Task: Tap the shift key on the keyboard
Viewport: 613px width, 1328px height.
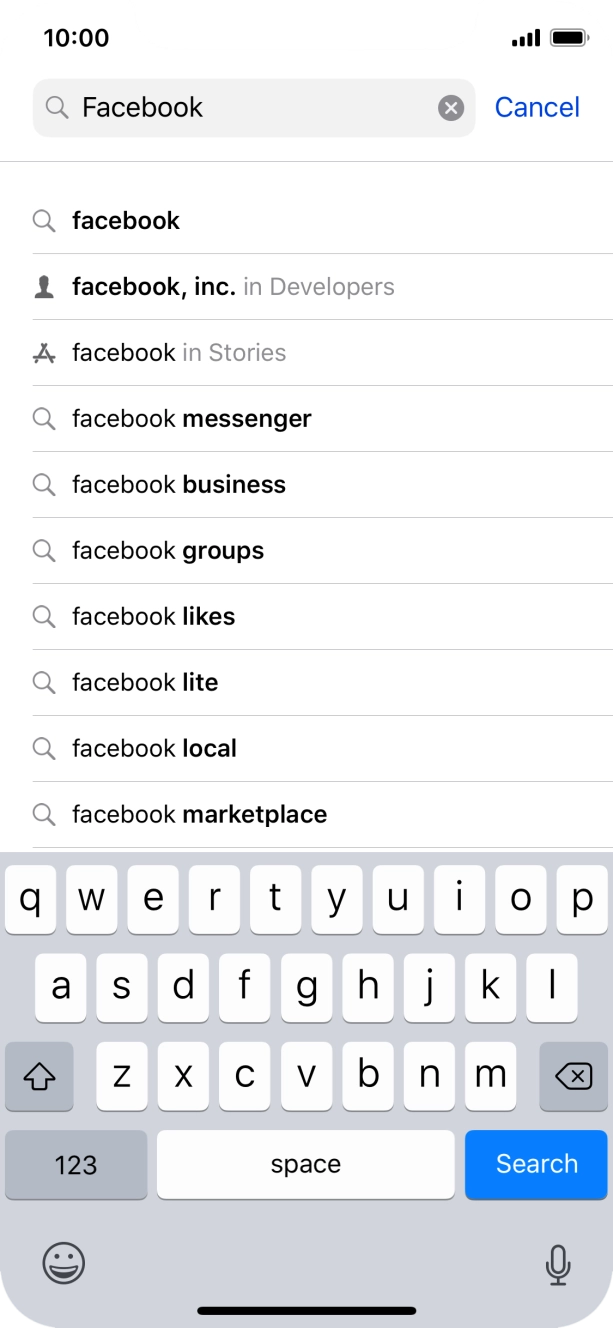Action: pos(39,1076)
